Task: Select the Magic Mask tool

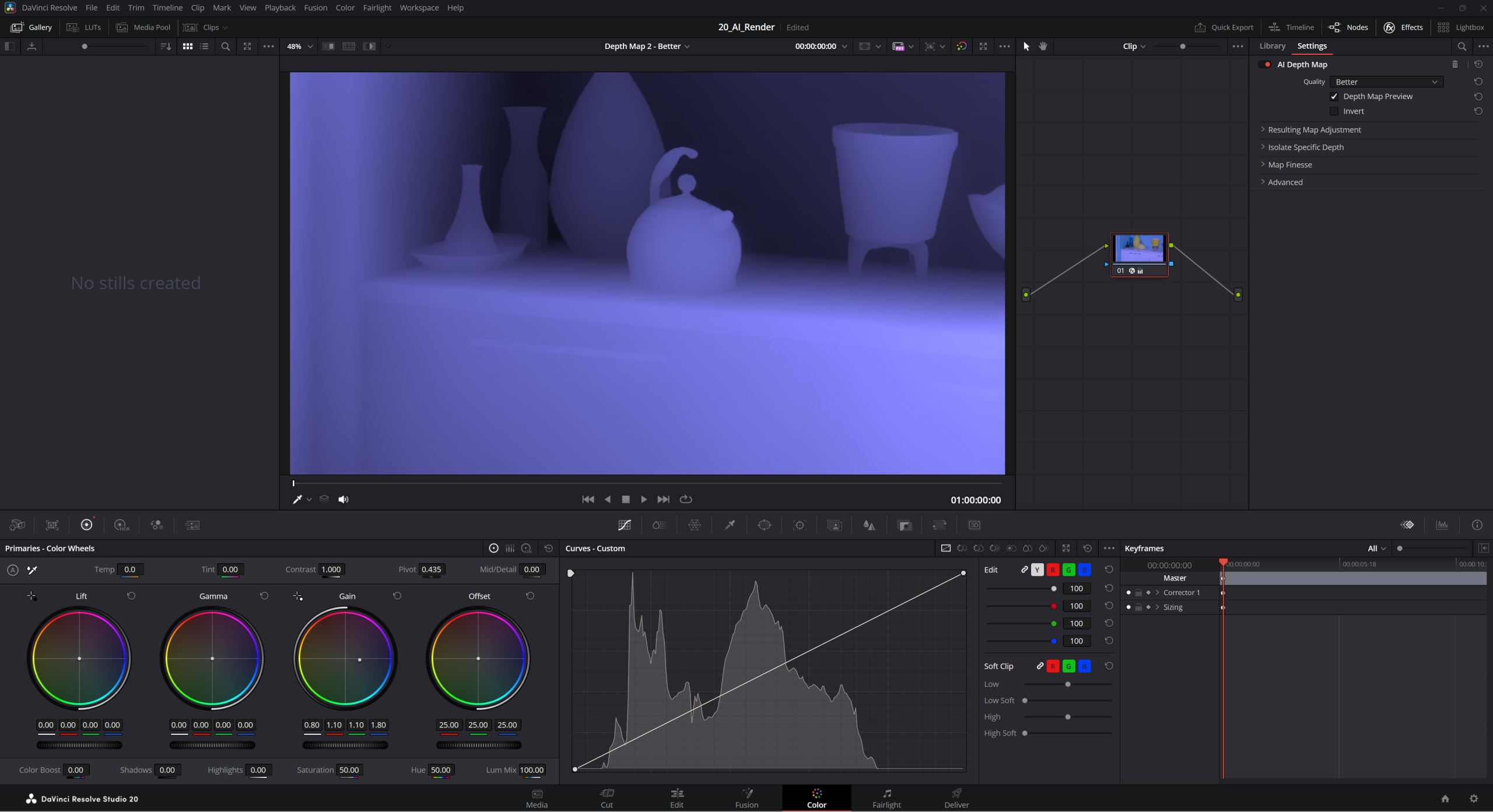Action: [x=835, y=525]
